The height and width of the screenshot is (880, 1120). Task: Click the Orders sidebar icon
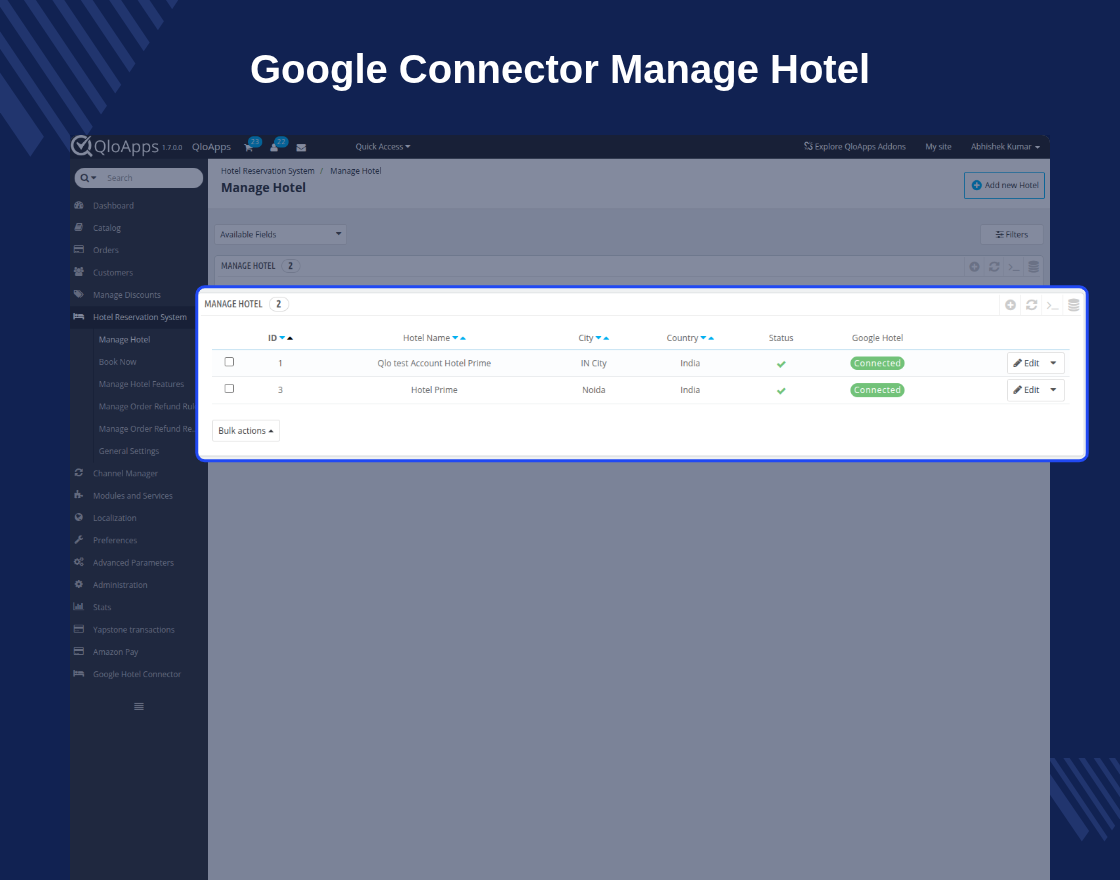79,249
